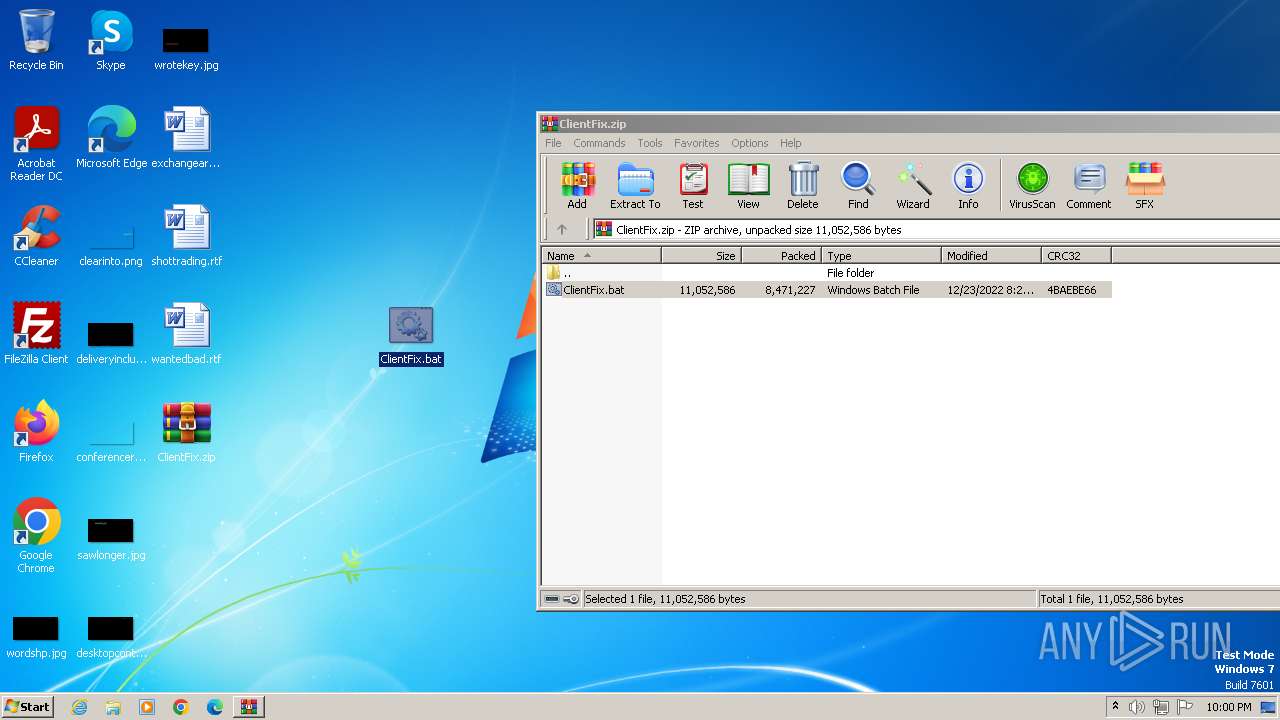Sort by the Packed column header
The image size is (1280, 720).
(781, 256)
